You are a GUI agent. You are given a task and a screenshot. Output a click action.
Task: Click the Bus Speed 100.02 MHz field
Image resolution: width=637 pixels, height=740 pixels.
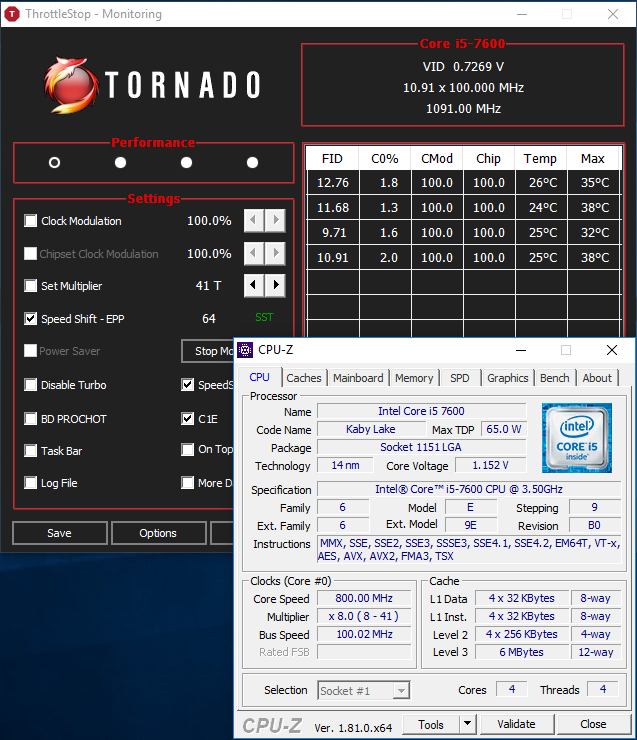tap(364, 634)
